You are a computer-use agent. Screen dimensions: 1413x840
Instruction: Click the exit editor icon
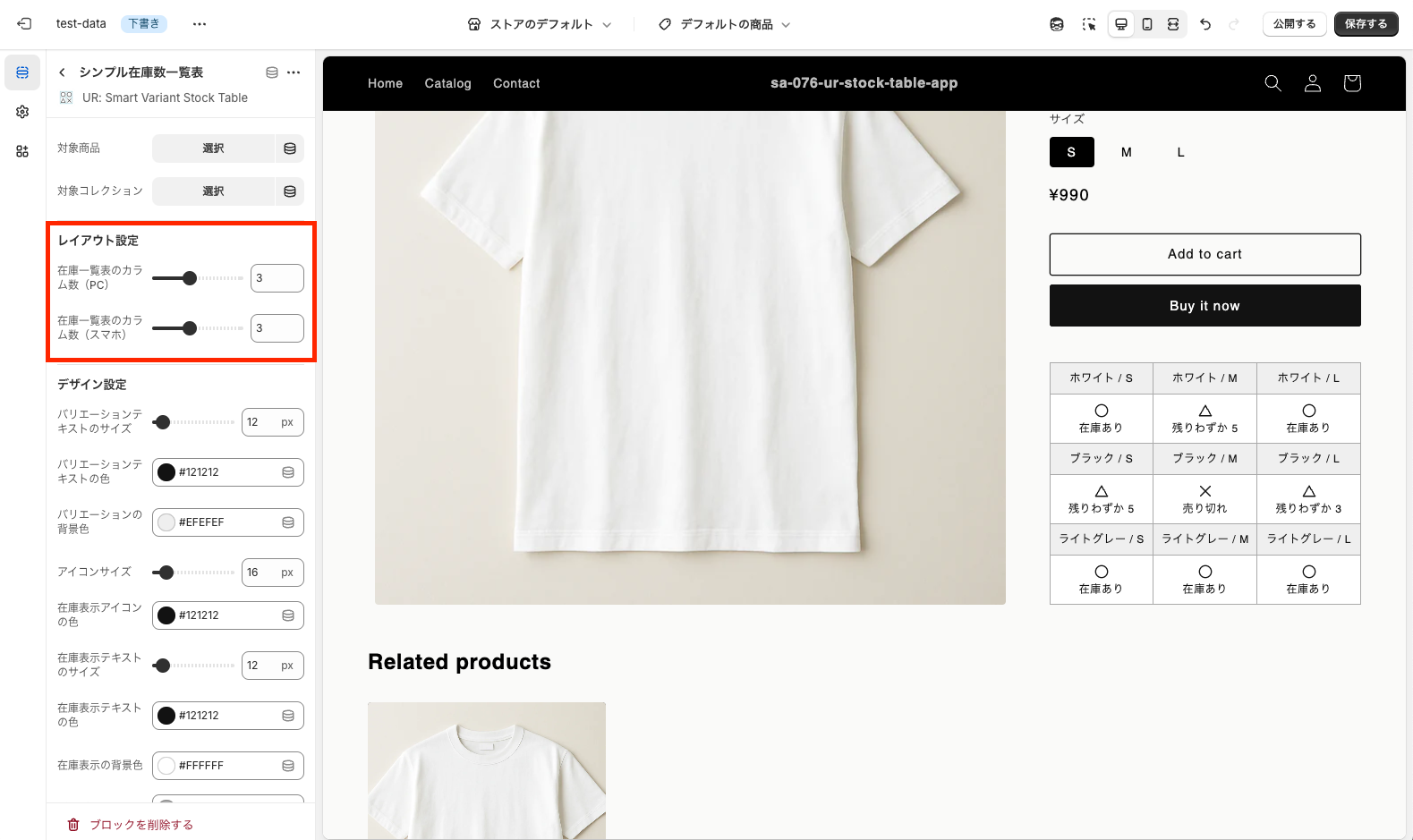tap(24, 24)
